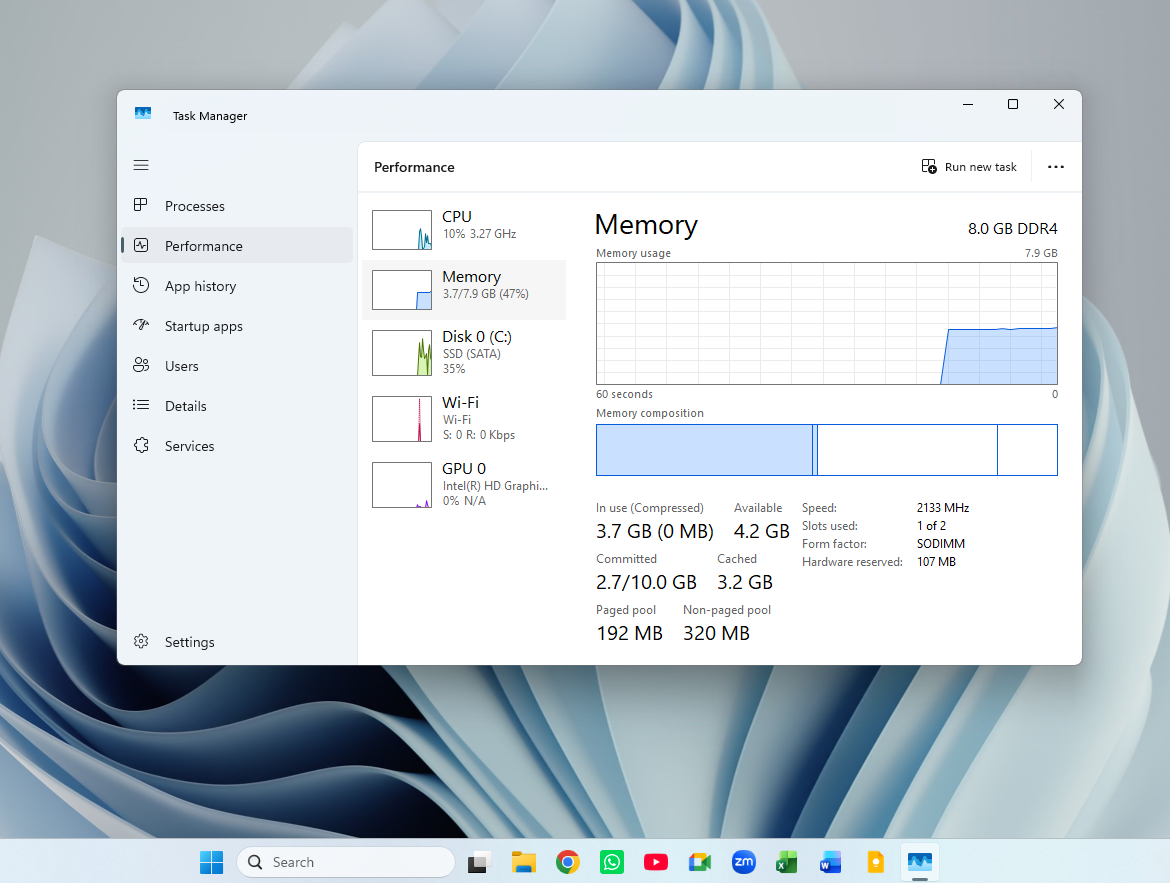Open the Users page label

[181, 366]
